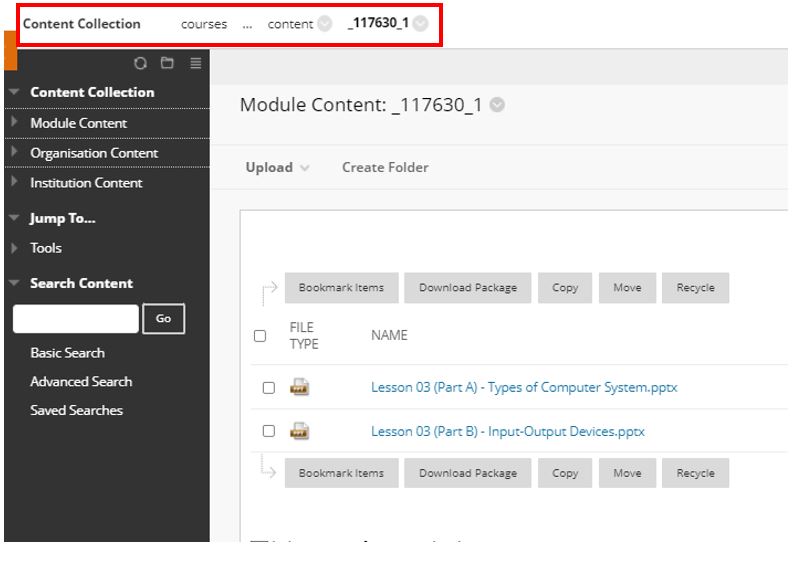This screenshot has width=793, height=564.
Task: Open Lesson 03 (Part B) Input-Output Devices.pptx
Action: [x=508, y=431]
